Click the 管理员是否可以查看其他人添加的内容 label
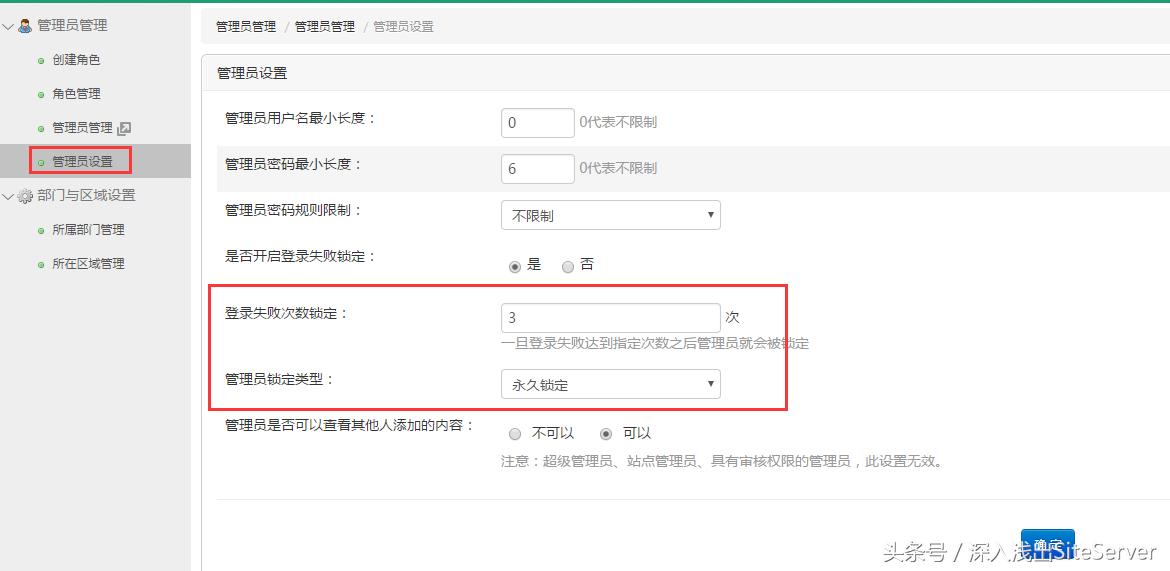 point(350,425)
